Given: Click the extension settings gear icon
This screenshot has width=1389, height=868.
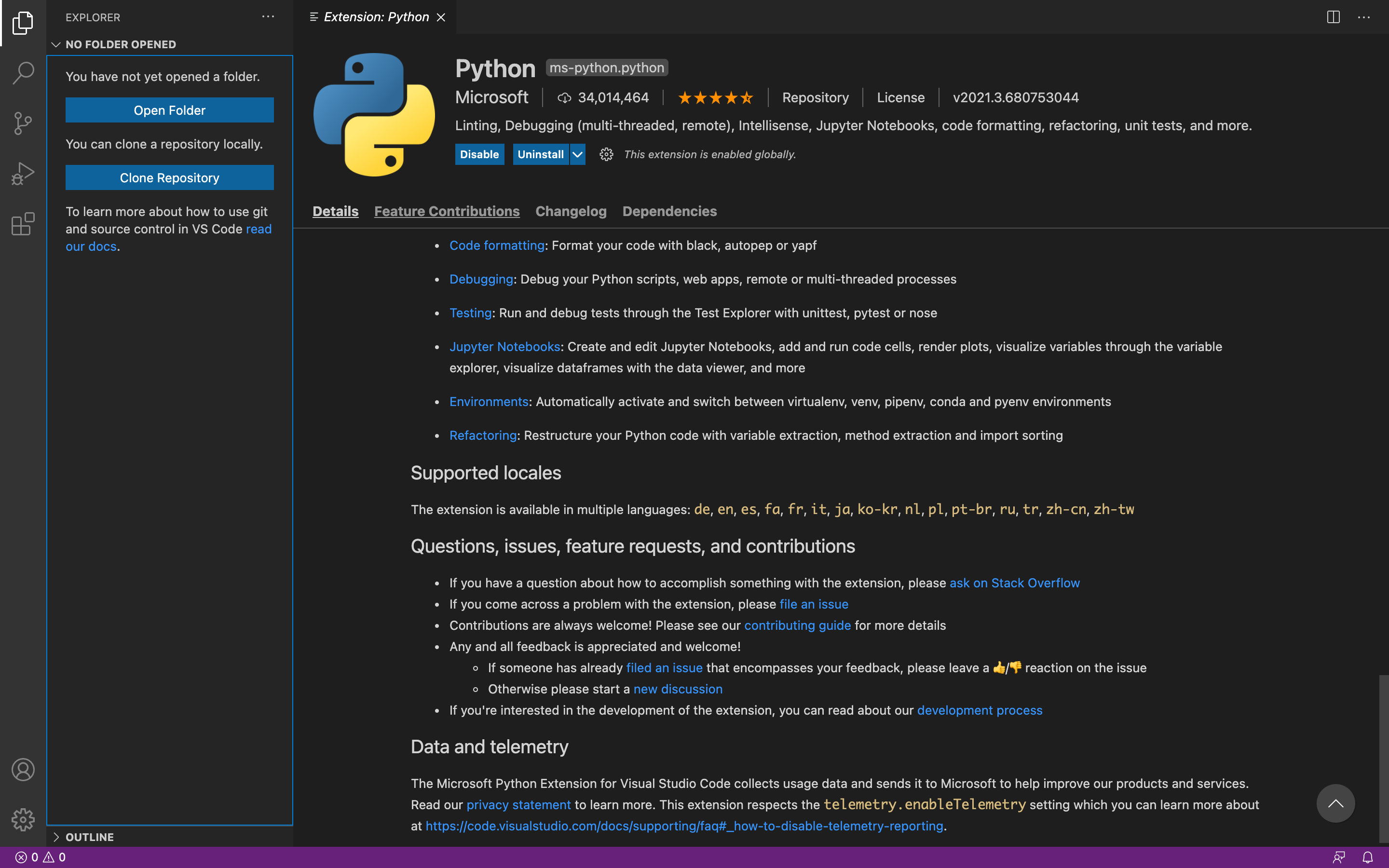Looking at the screenshot, I should [606, 154].
